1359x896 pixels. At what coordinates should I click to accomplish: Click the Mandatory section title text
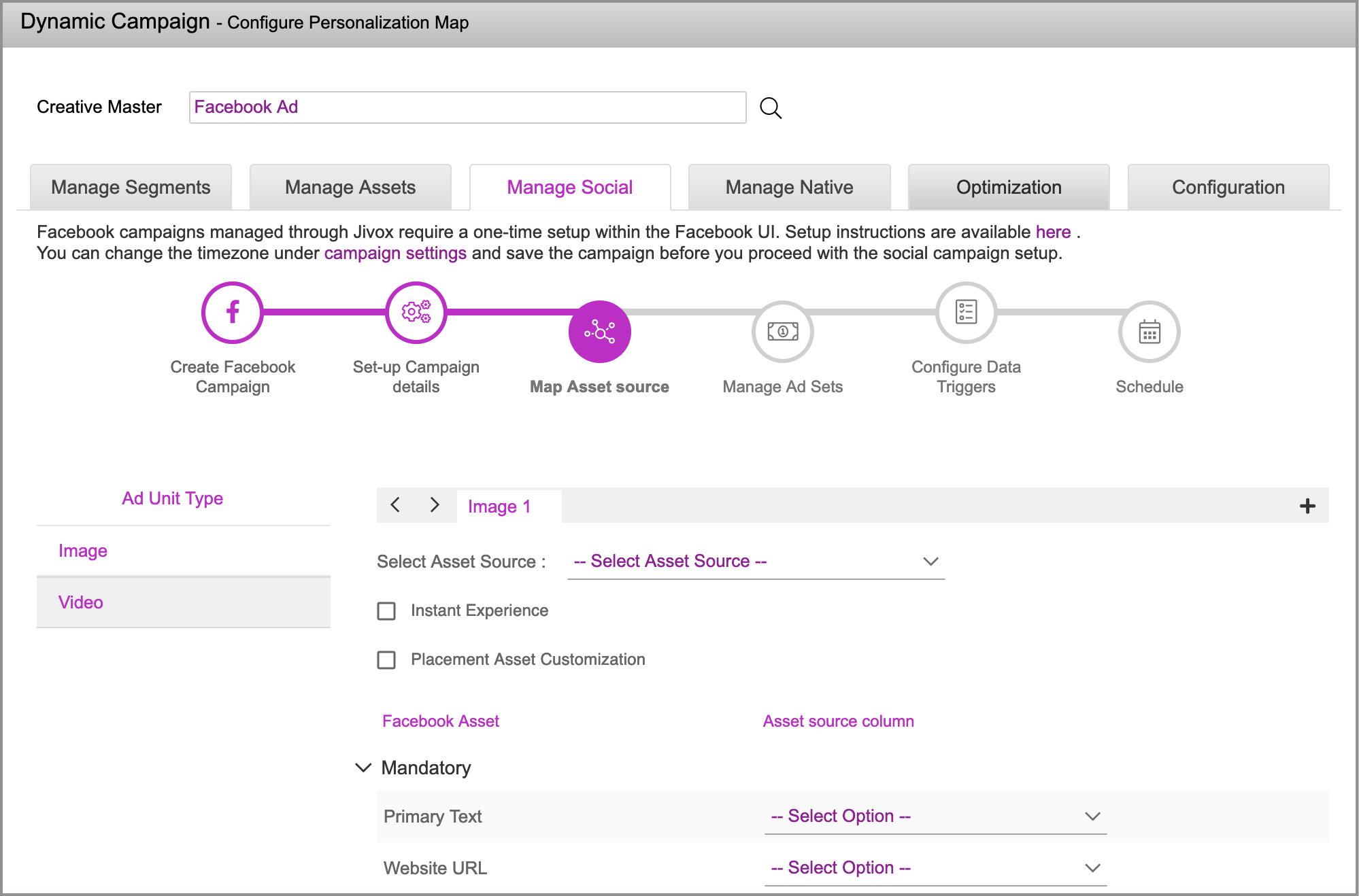click(x=426, y=768)
